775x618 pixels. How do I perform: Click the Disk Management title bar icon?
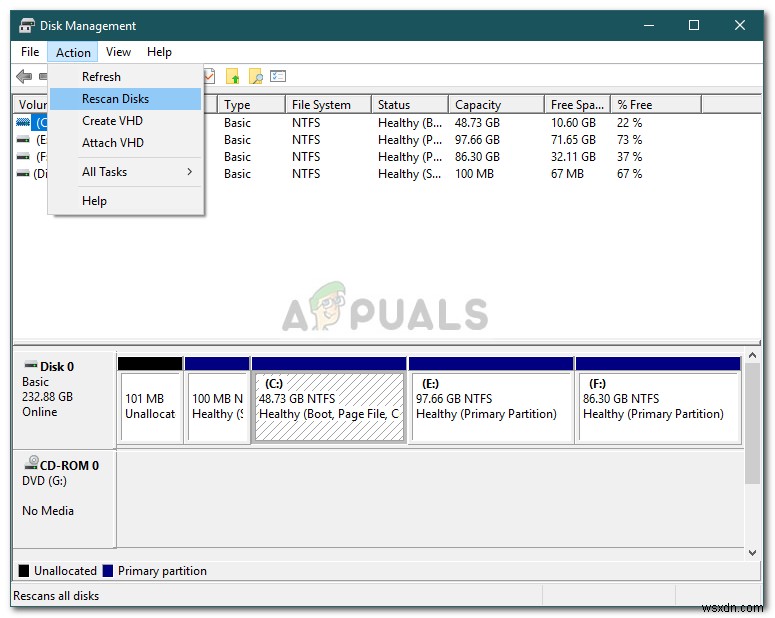pos(27,25)
